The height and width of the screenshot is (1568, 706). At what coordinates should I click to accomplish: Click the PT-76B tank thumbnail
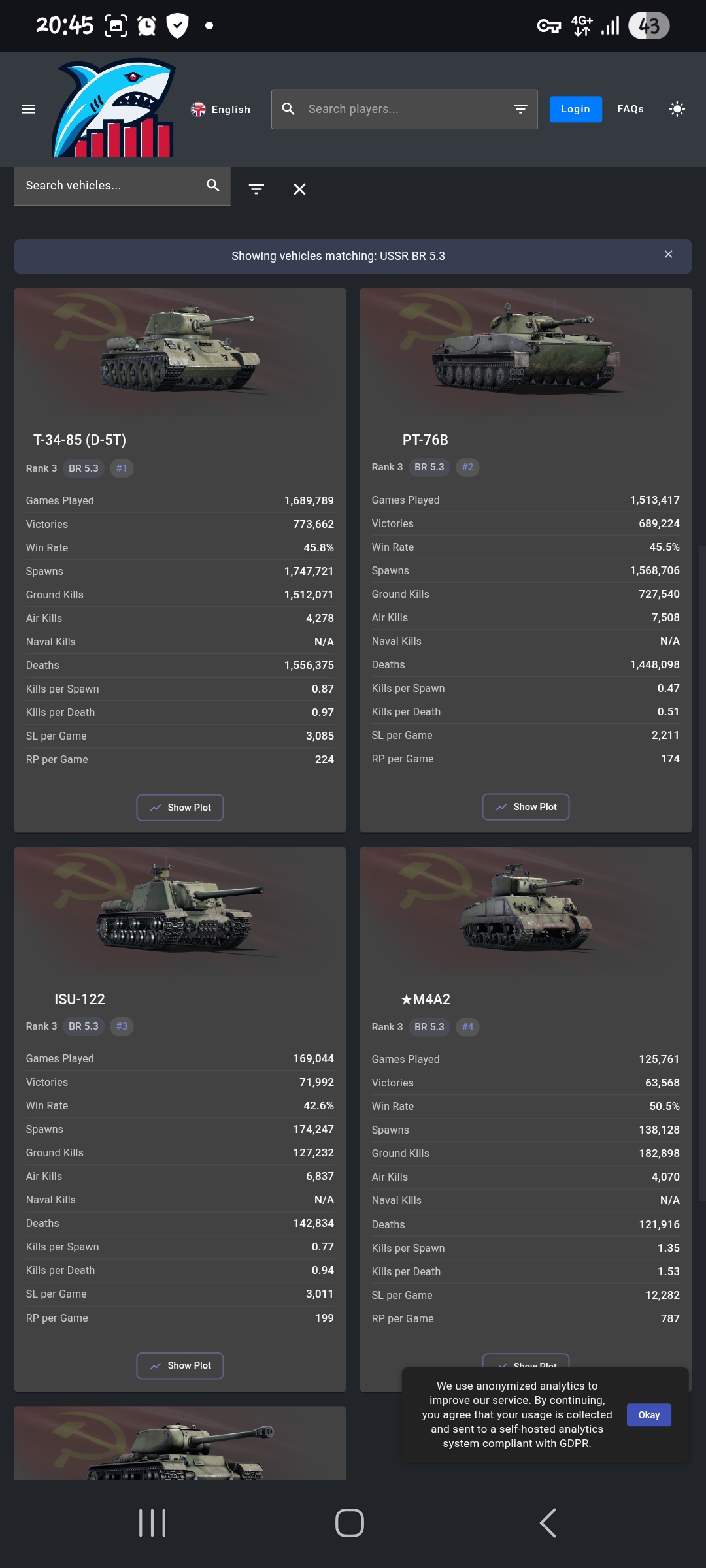[x=526, y=350]
